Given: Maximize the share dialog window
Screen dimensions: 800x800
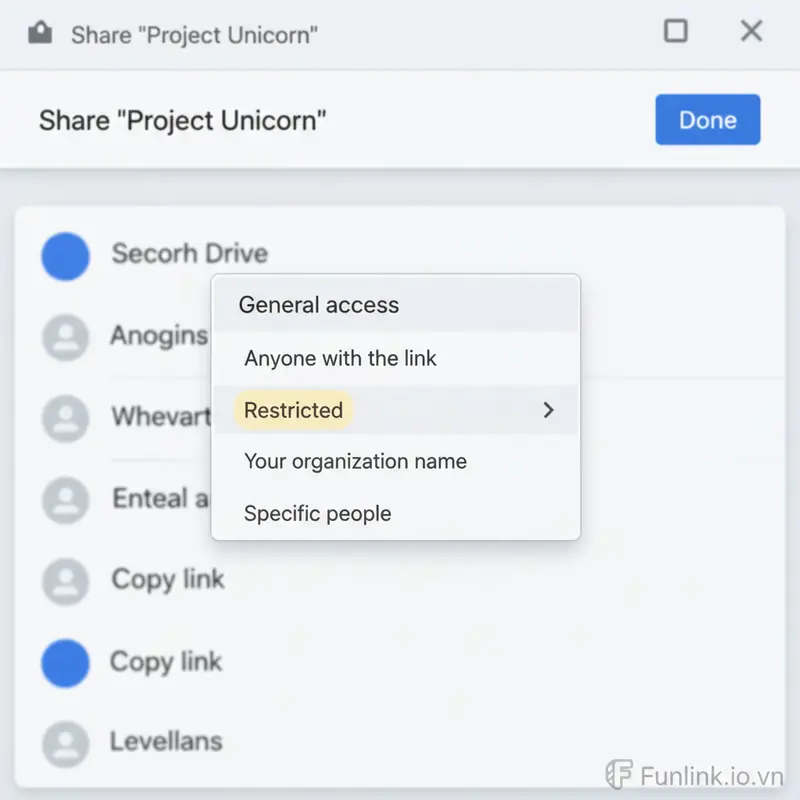Looking at the screenshot, I should pos(676,31).
